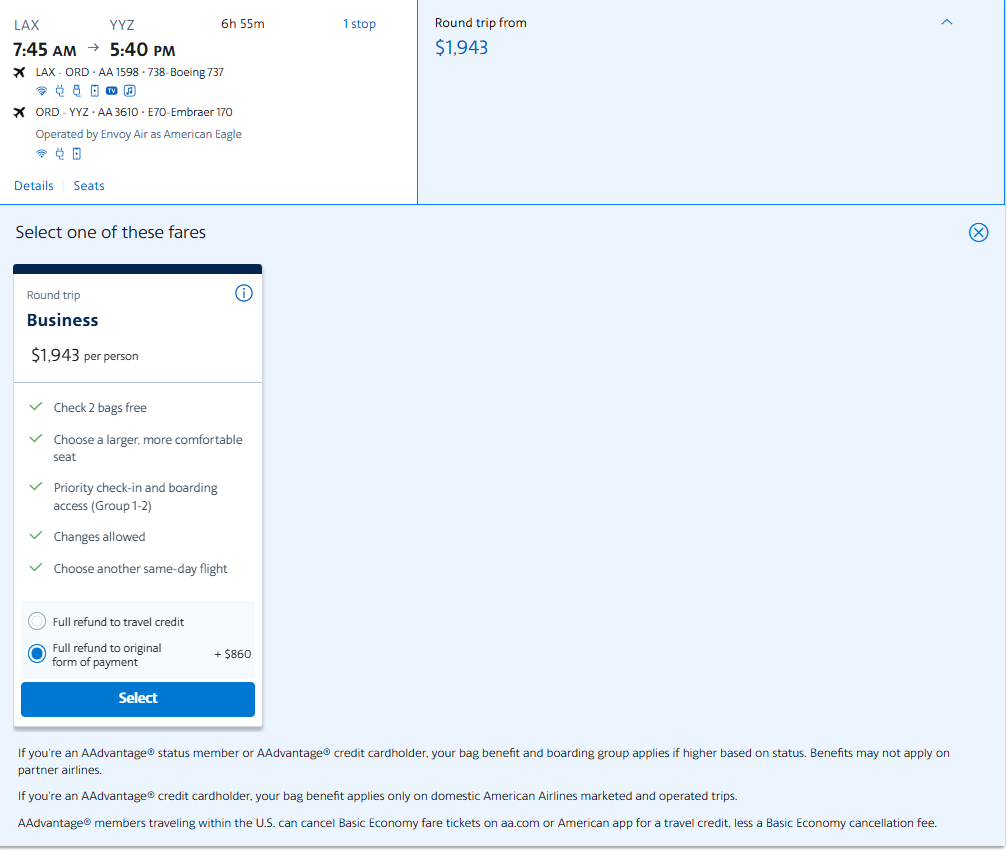The height and width of the screenshot is (855, 1007).
Task: Click the 5:40 PM arrival time
Action: click(143, 49)
